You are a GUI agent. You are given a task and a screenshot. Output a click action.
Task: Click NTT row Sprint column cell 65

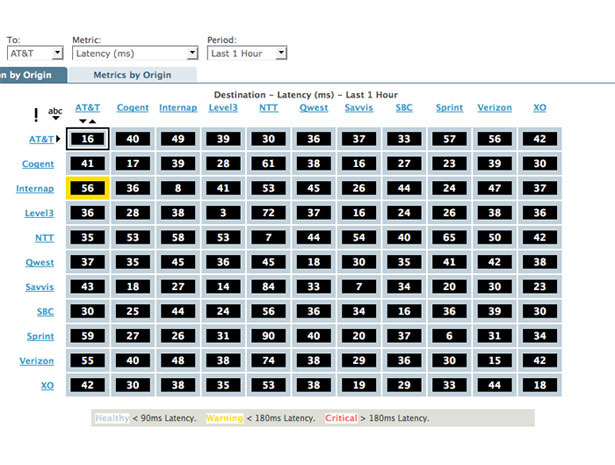(x=449, y=238)
